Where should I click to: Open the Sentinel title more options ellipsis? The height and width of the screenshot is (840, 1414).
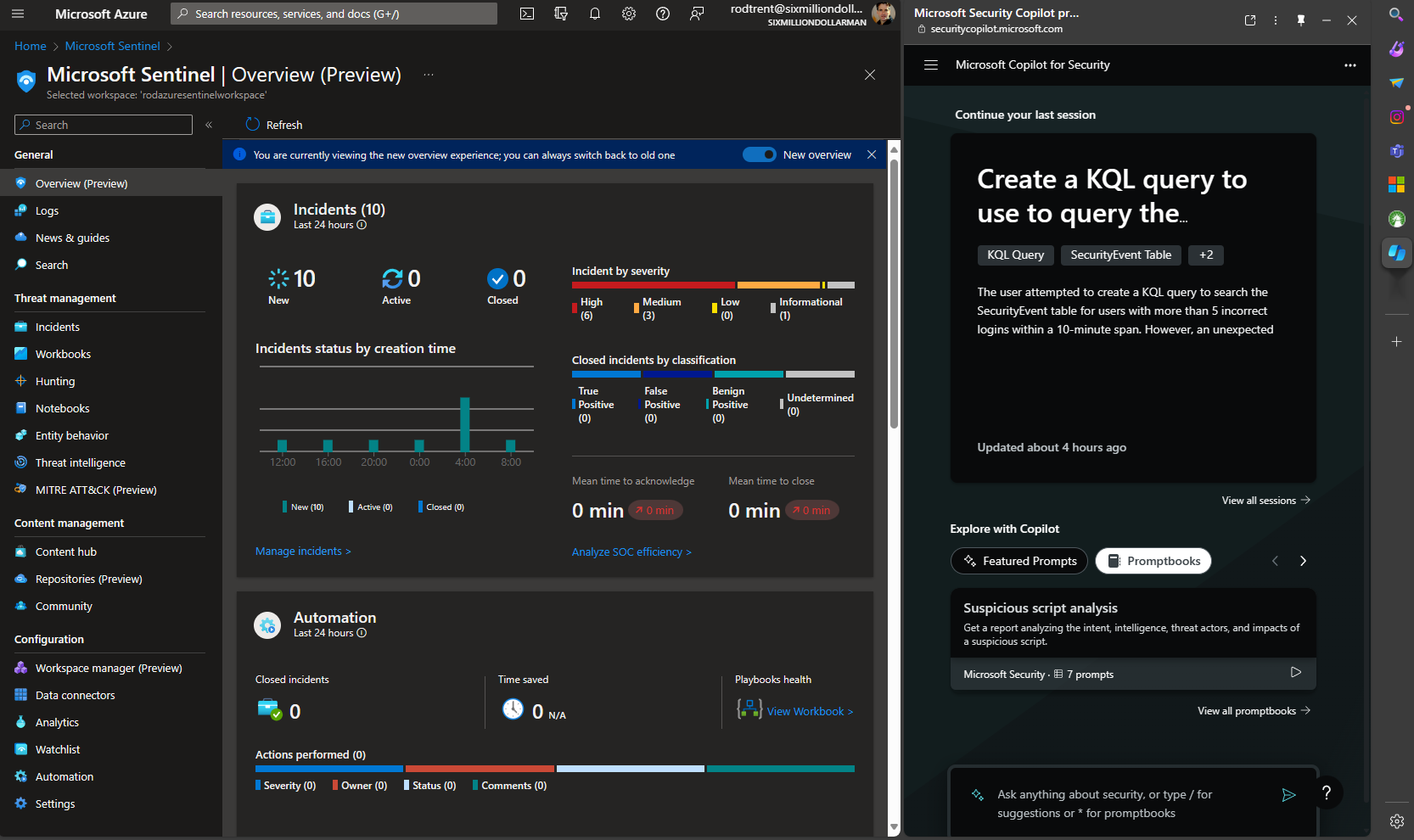tap(429, 75)
